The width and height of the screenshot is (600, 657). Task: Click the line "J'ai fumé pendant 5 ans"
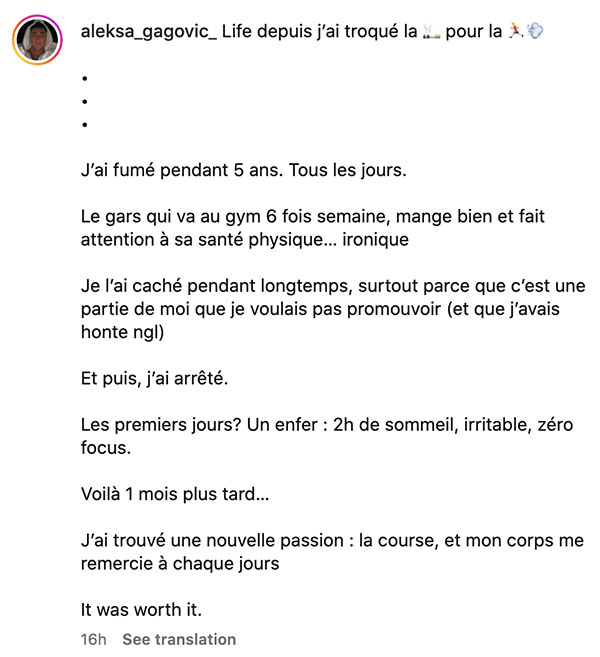click(244, 170)
